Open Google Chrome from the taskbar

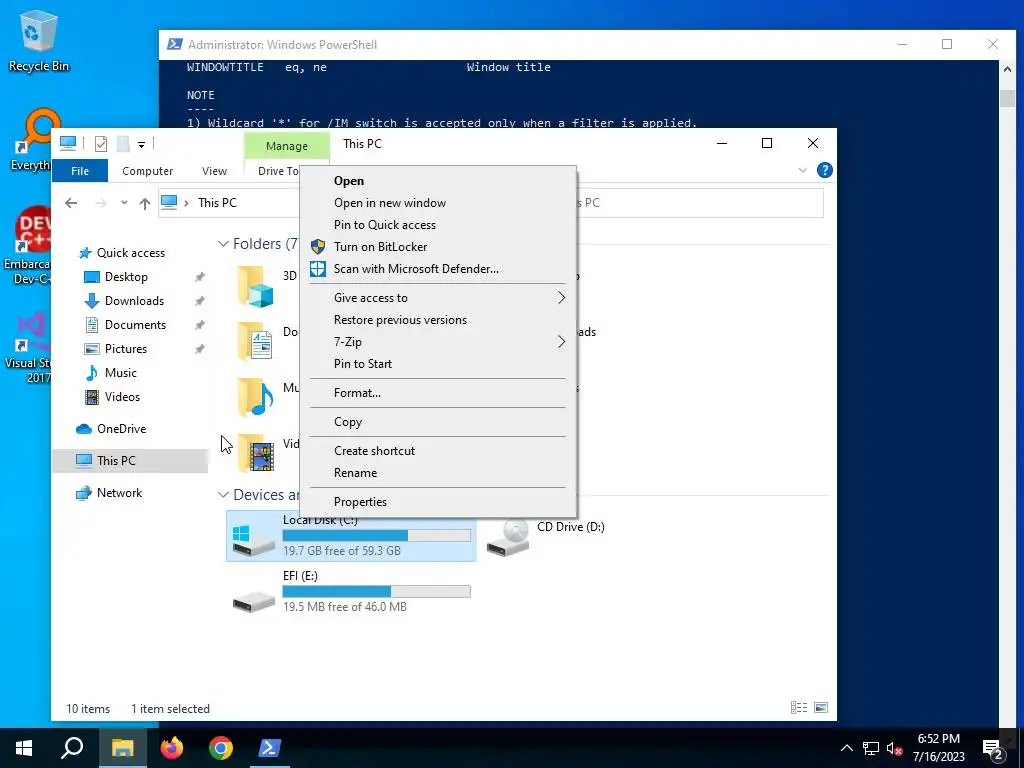coord(221,748)
